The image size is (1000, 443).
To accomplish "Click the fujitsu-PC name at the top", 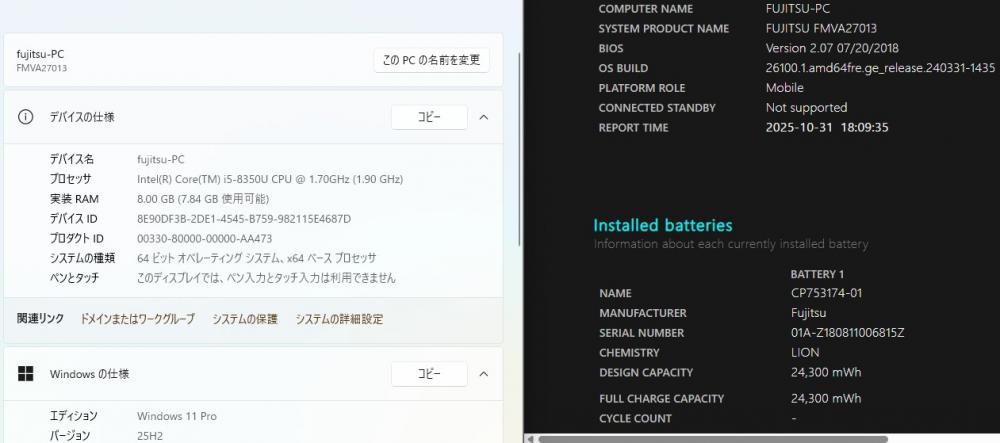I will (41, 54).
